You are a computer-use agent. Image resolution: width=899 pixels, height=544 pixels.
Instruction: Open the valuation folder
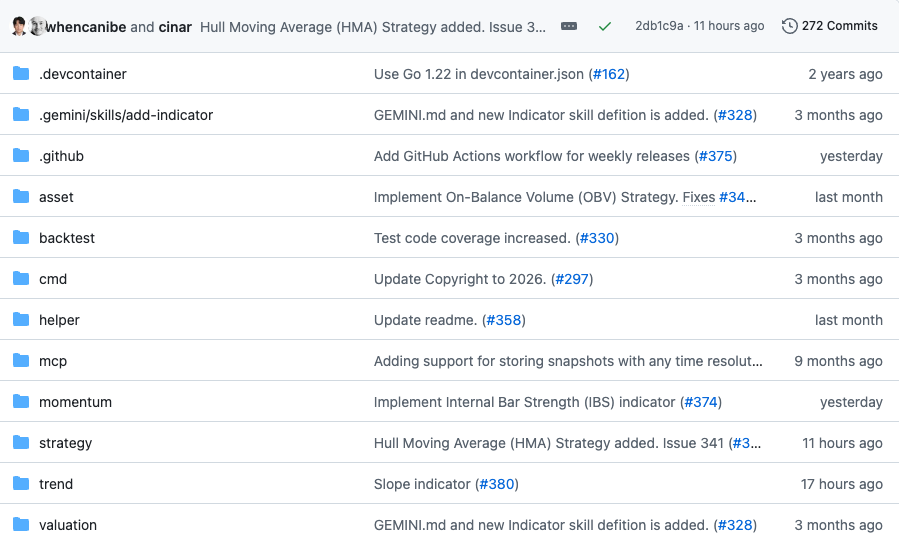68,525
